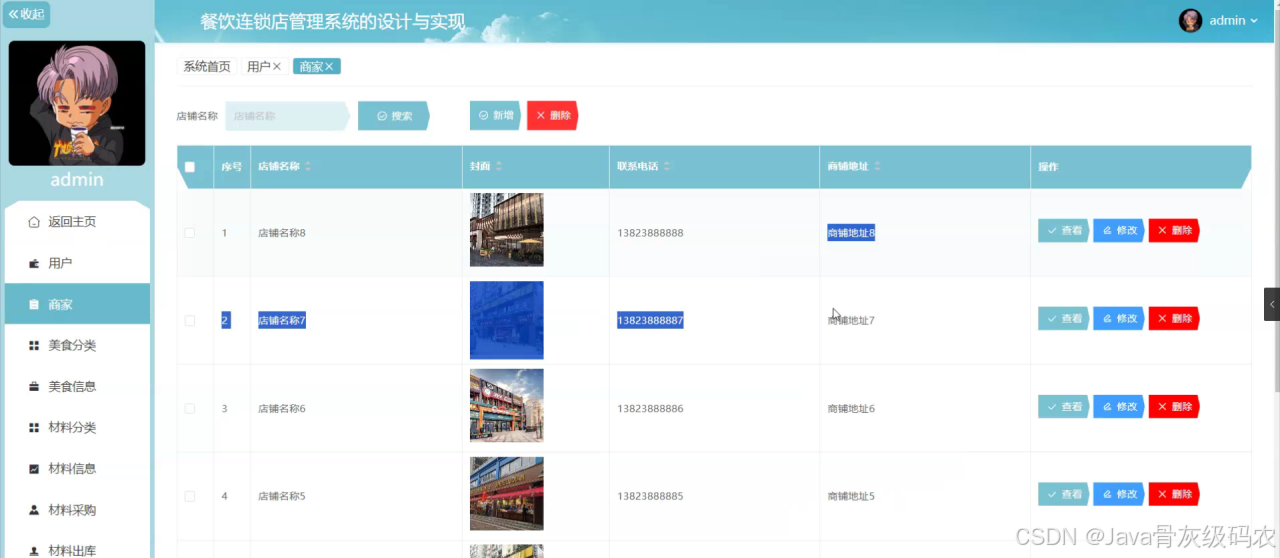Click icon beside 用户 menu

click(x=34, y=263)
